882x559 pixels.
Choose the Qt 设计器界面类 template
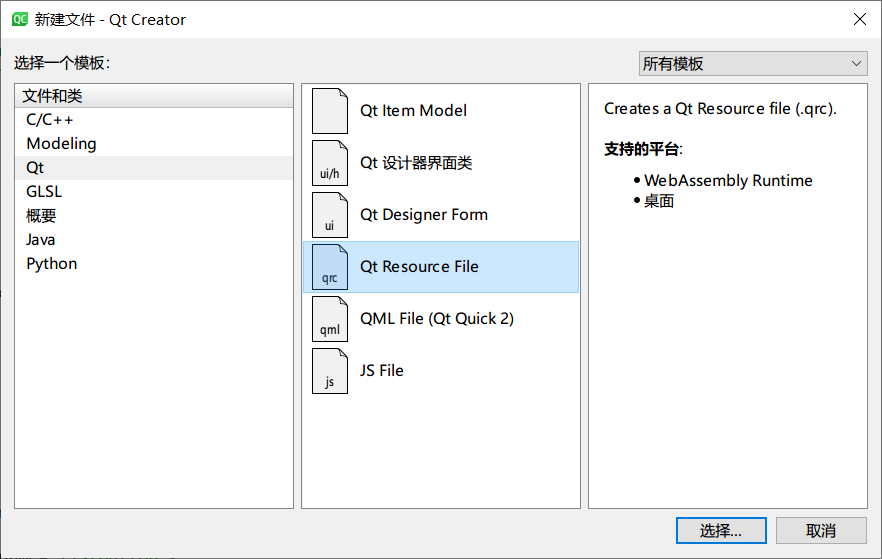(x=441, y=163)
